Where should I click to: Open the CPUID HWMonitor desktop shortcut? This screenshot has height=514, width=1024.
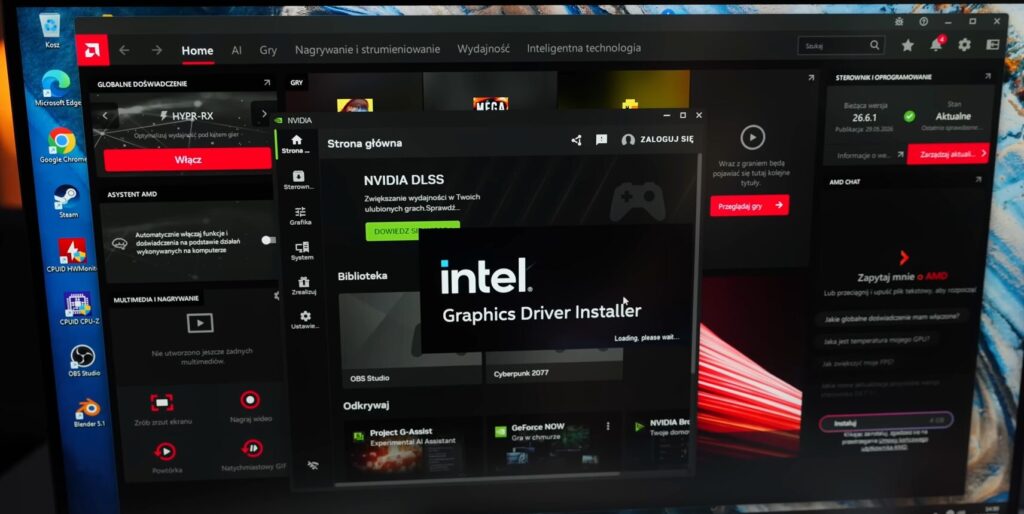click(x=72, y=255)
